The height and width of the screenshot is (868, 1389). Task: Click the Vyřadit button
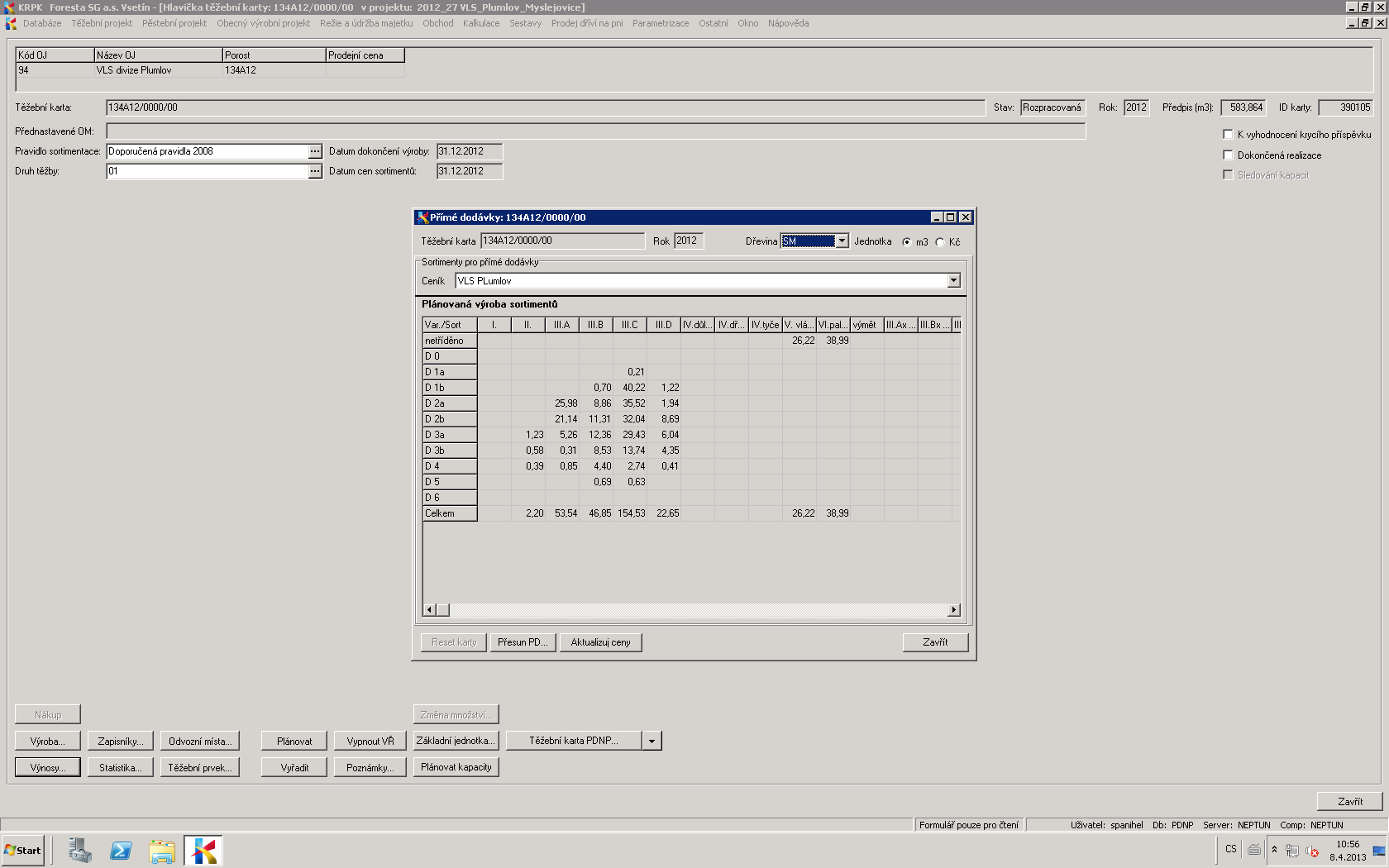pyautogui.click(x=294, y=768)
